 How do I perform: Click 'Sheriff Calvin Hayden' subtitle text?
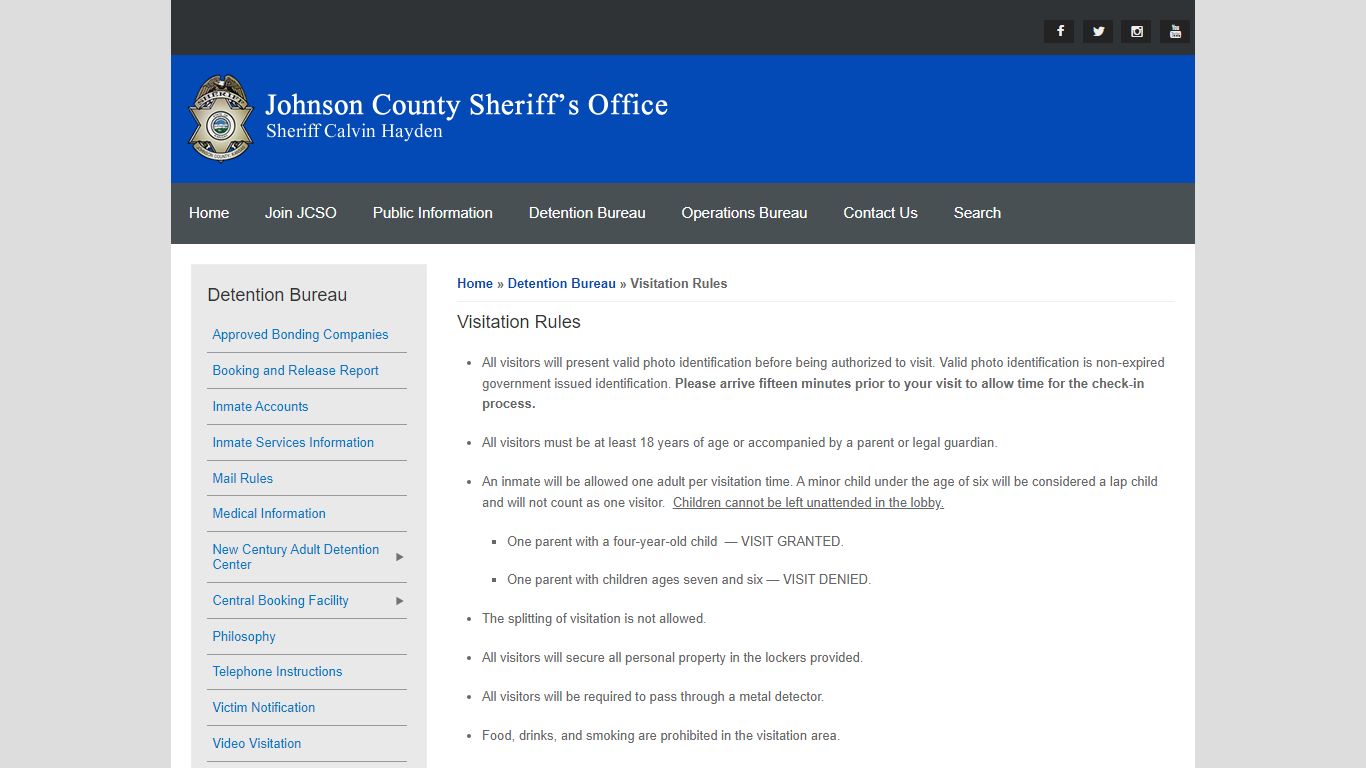coord(354,131)
